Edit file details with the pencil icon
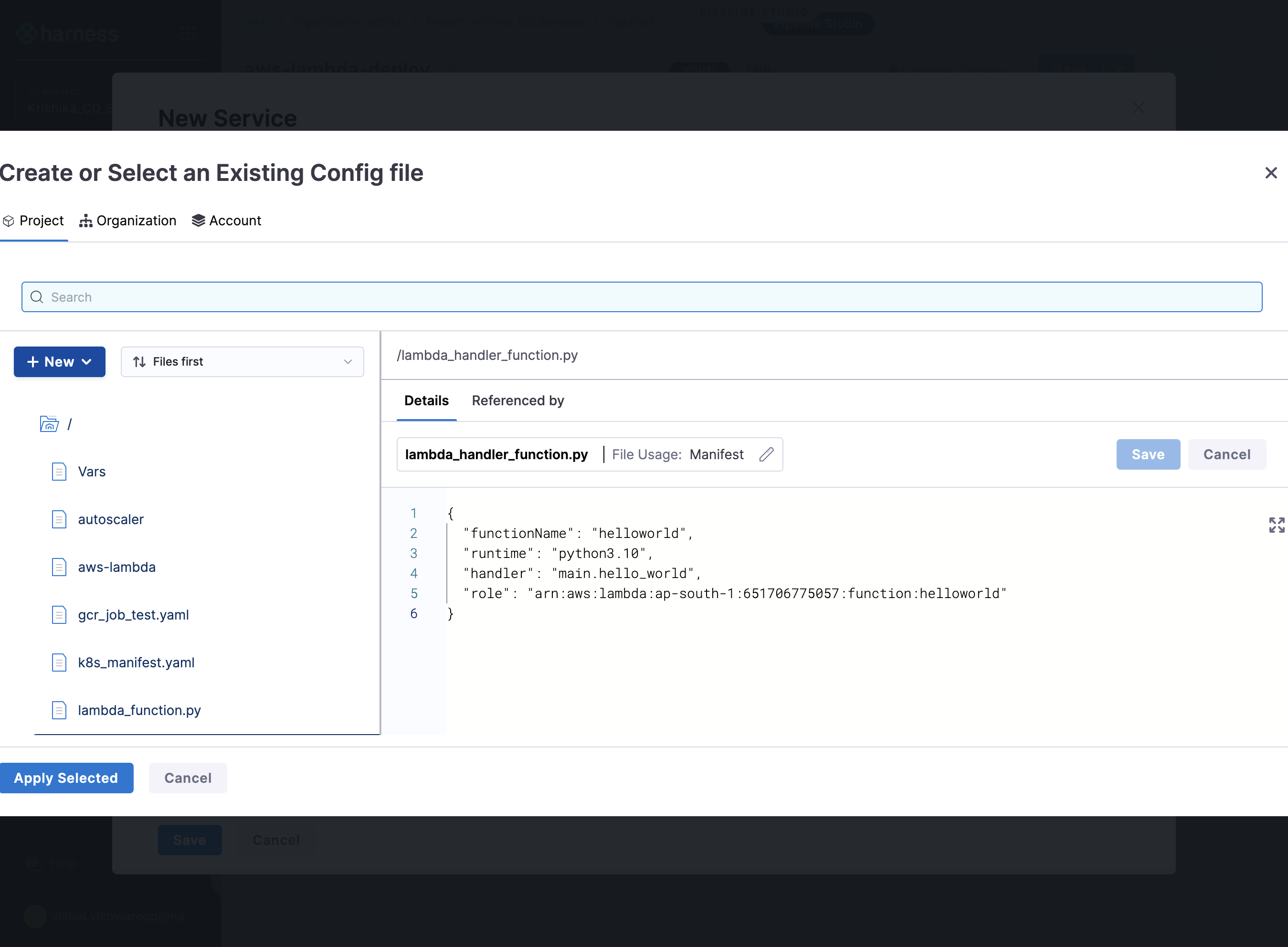The width and height of the screenshot is (1288, 947). click(x=766, y=454)
